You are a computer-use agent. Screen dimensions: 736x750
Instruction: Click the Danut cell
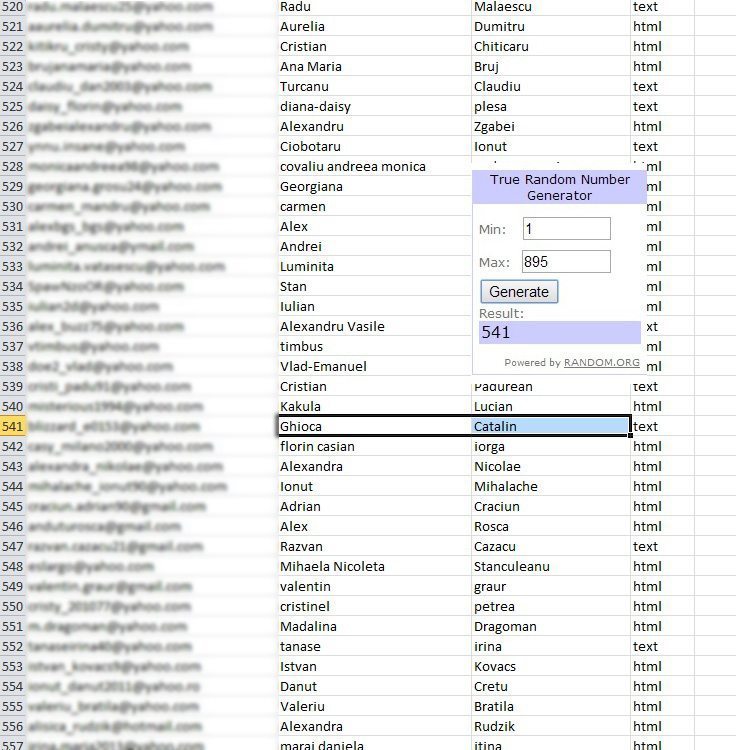[x=374, y=686]
